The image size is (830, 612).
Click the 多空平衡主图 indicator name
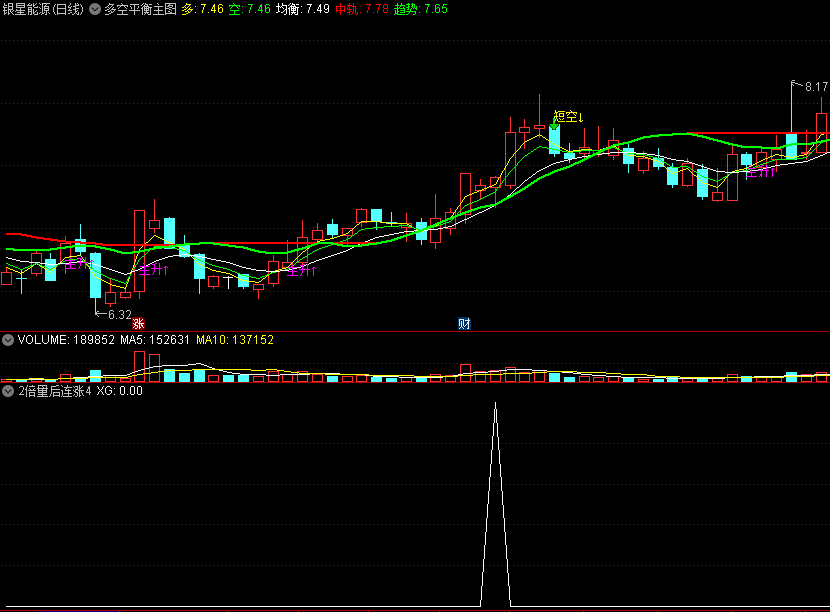[140, 9]
